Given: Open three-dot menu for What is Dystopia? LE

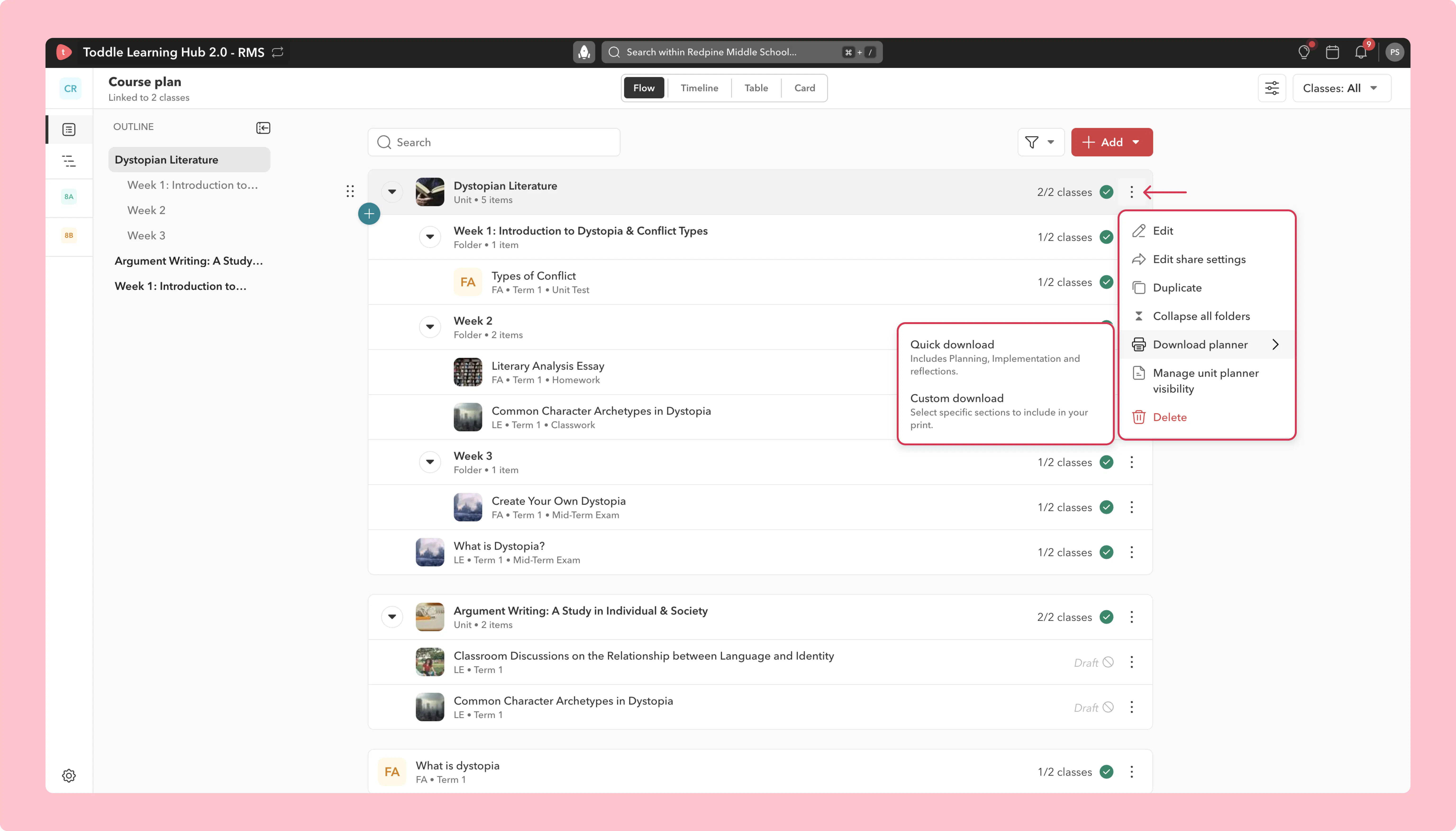Looking at the screenshot, I should click(1132, 552).
